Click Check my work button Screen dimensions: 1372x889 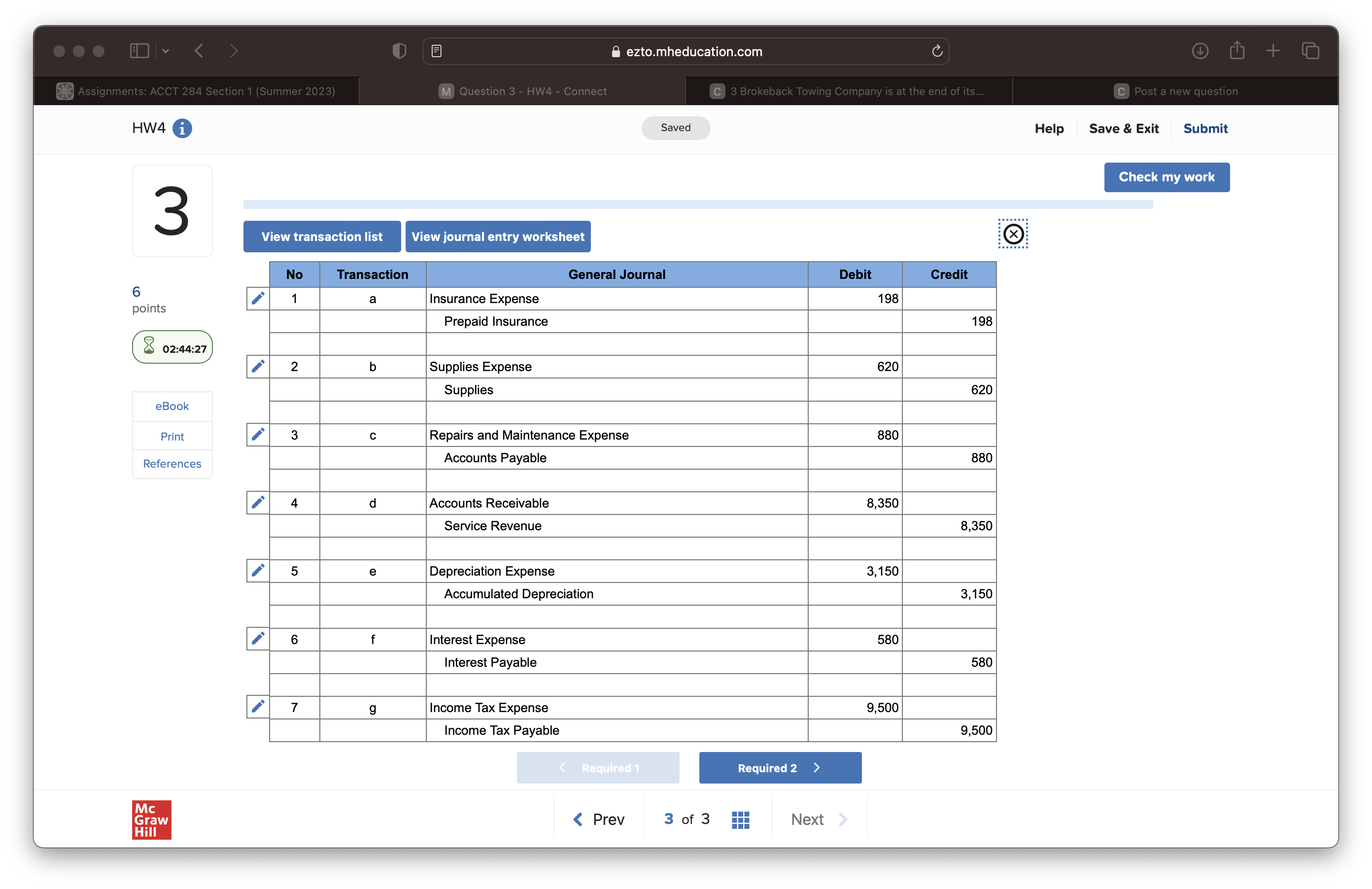coord(1166,177)
